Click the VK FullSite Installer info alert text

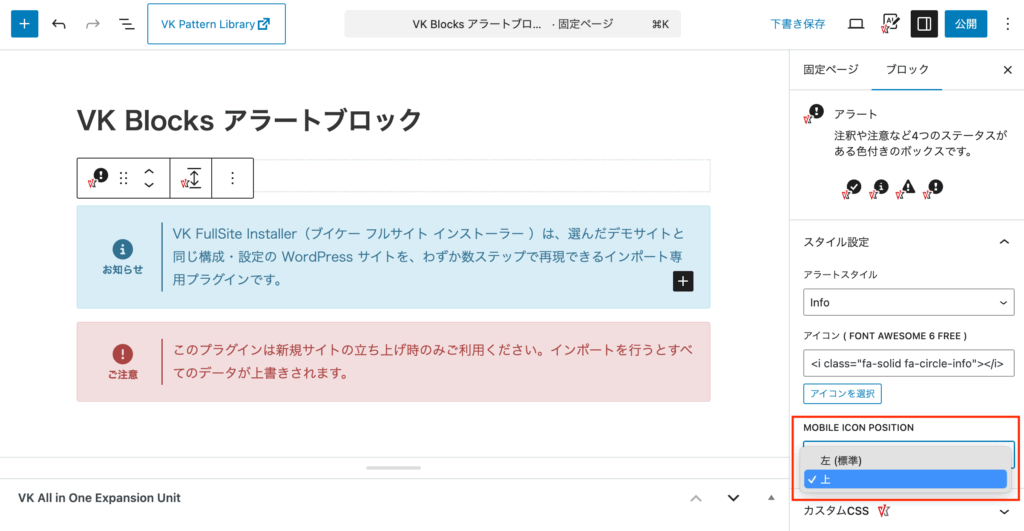click(428, 257)
